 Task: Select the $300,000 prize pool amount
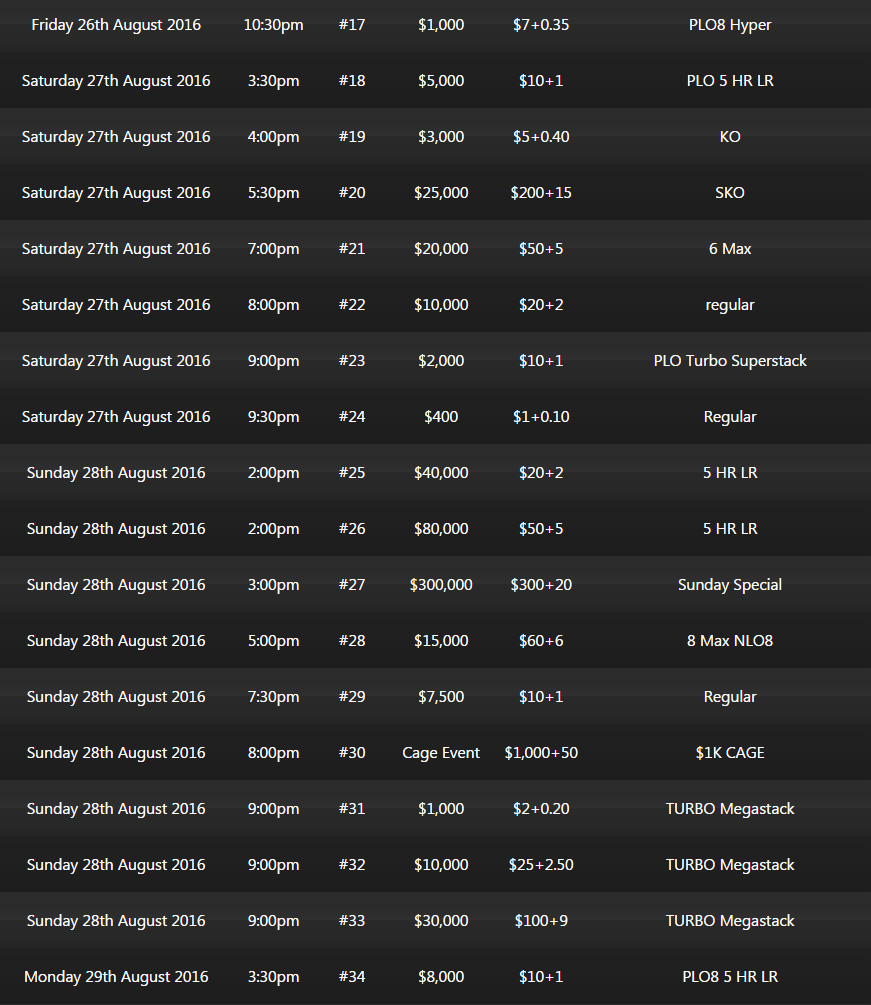(x=441, y=585)
